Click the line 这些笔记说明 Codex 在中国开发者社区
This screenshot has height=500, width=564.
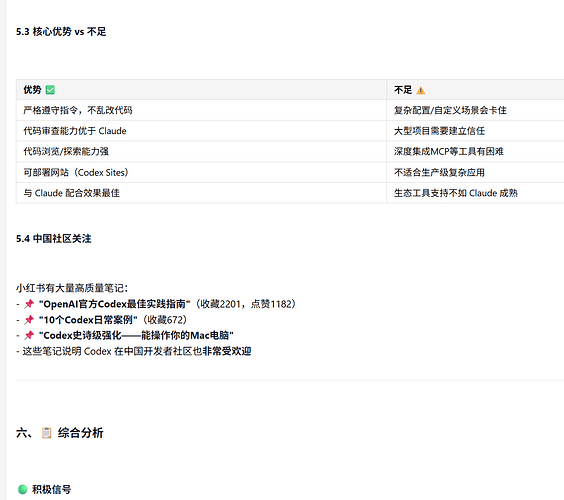[133, 351]
